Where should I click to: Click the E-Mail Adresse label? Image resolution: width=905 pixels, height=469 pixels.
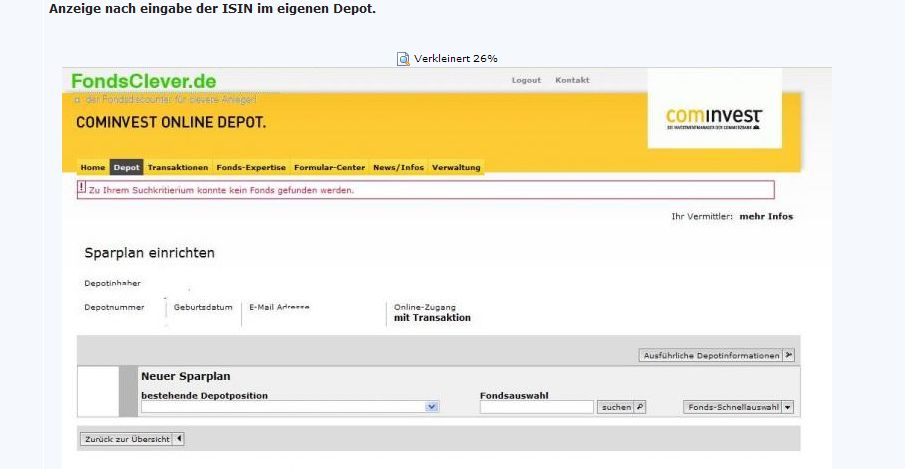279,307
